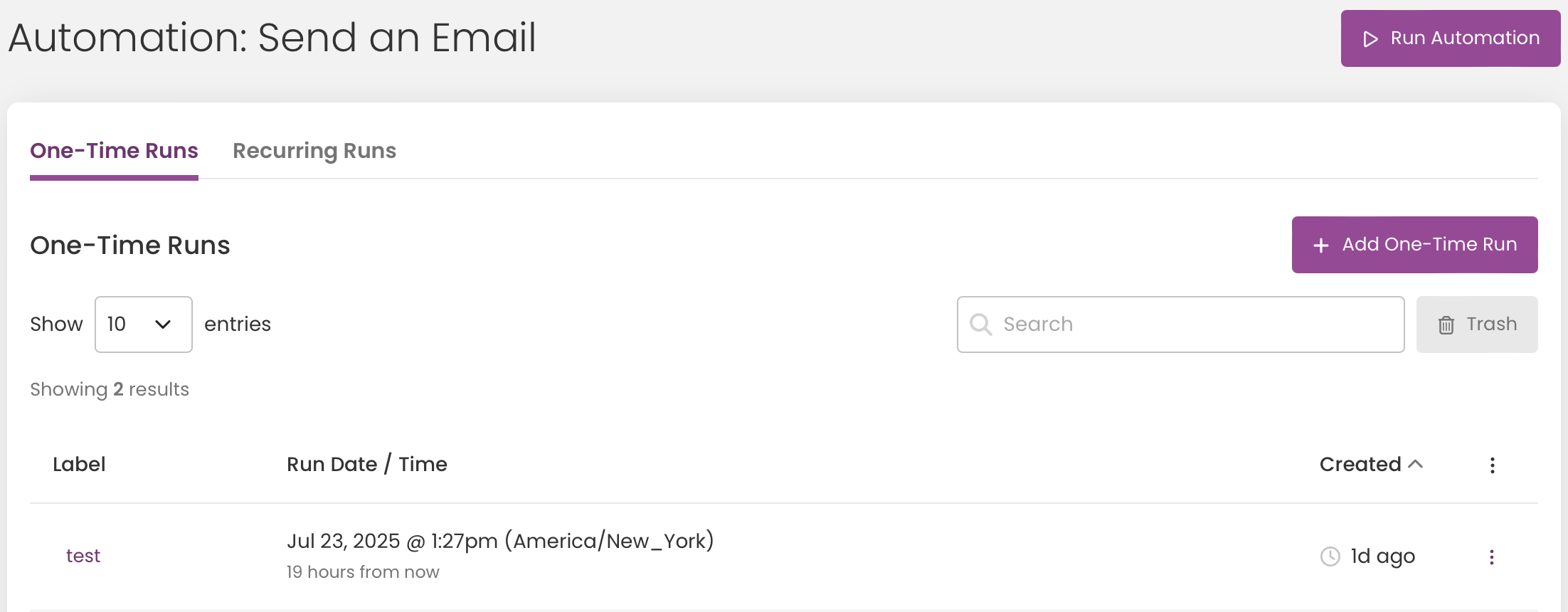This screenshot has width=1568, height=612.
Task: Click the plus icon on Add One-Time Run
Action: coord(1321,246)
